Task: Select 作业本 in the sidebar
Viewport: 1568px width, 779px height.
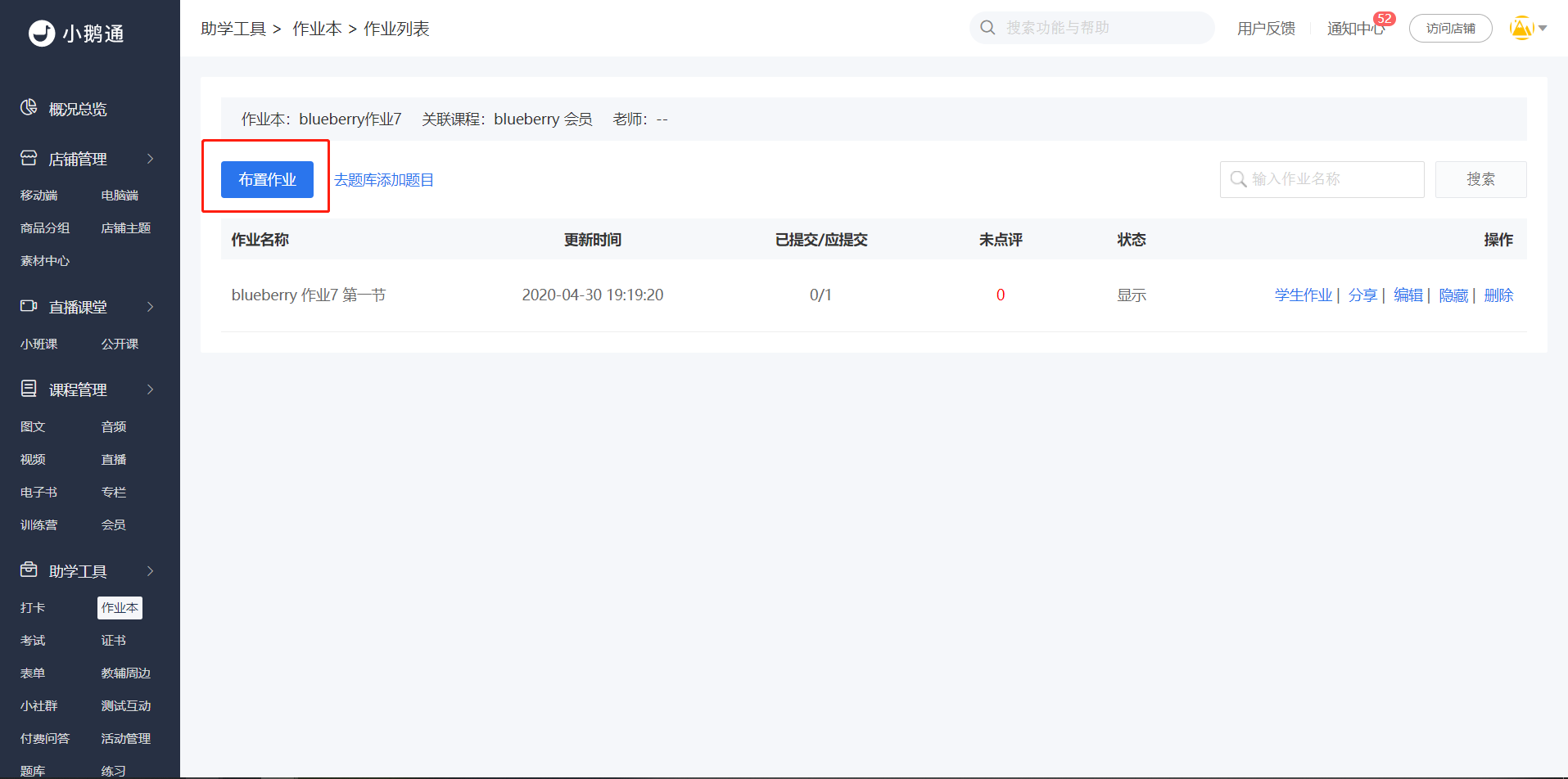Action: [120, 608]
